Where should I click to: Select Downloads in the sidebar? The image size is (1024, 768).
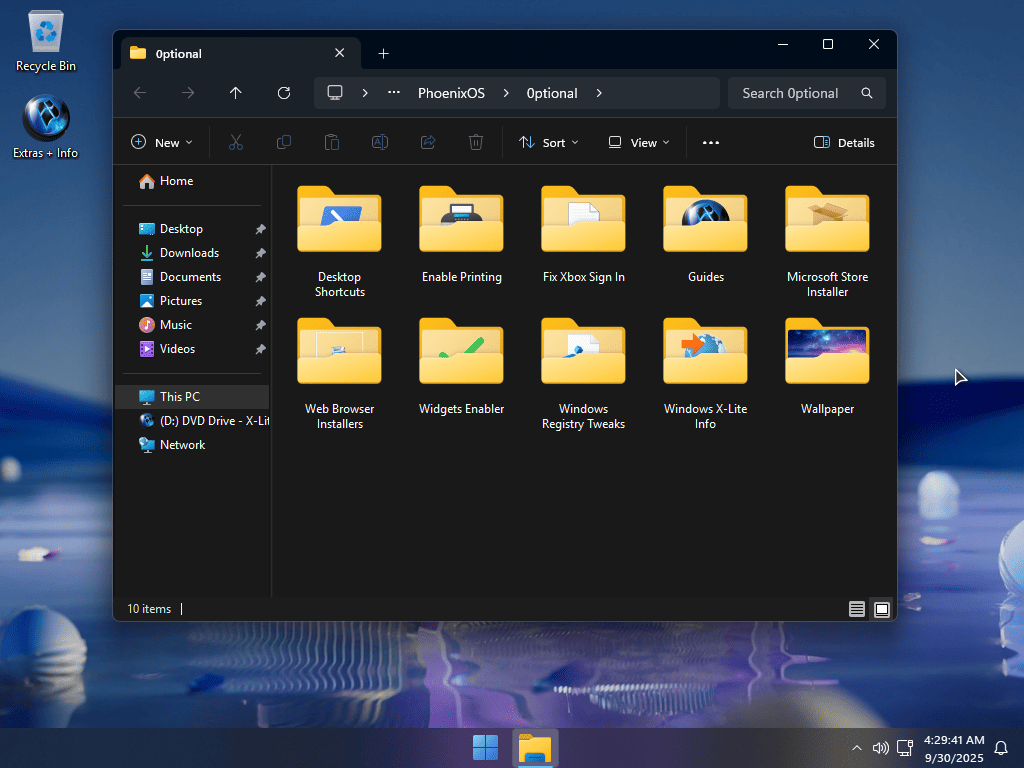click(x=189, y=253)
